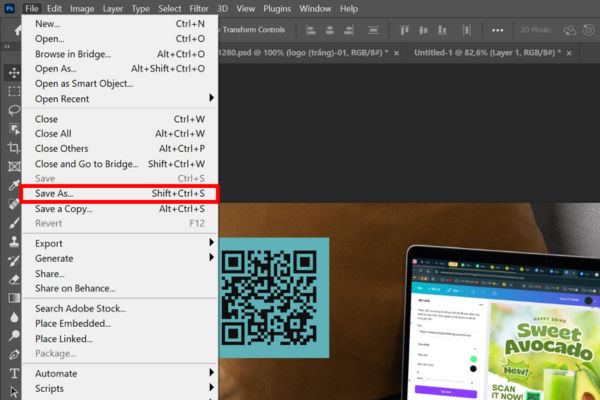Select the Pen tool
Screen dimensions: 600x400
pyautogui.click(x=14, y=354)
